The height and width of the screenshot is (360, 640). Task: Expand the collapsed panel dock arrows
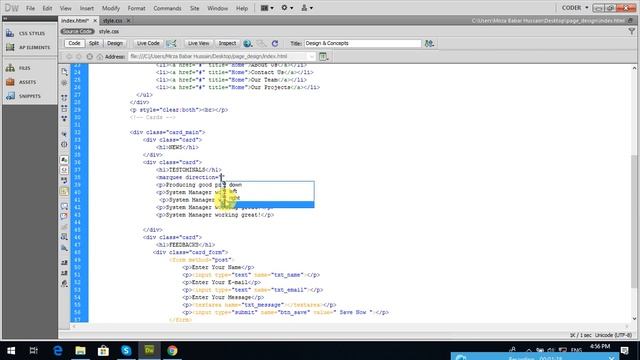click(x=5, y=19)
